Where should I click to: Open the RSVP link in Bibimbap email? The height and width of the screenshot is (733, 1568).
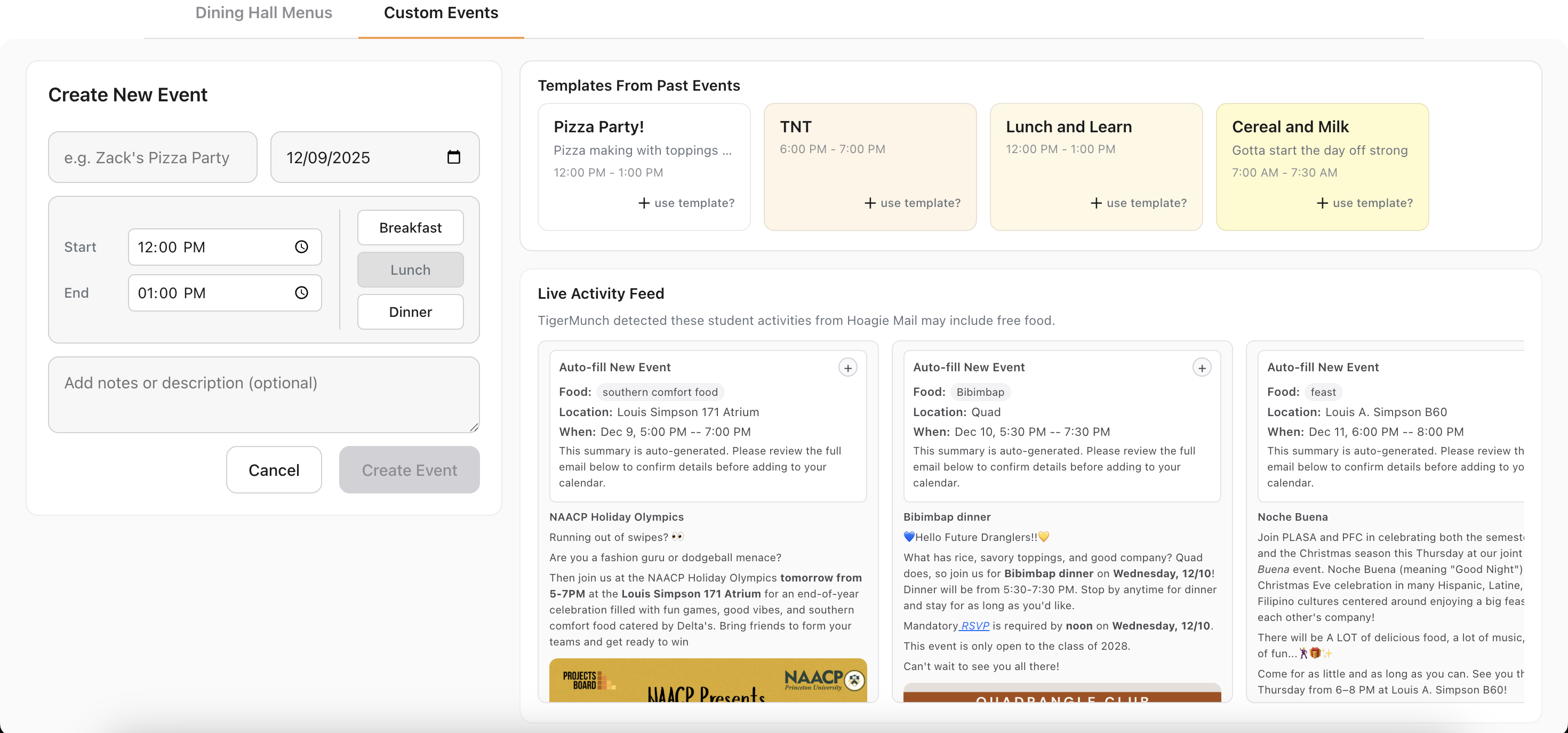[974, 626]
